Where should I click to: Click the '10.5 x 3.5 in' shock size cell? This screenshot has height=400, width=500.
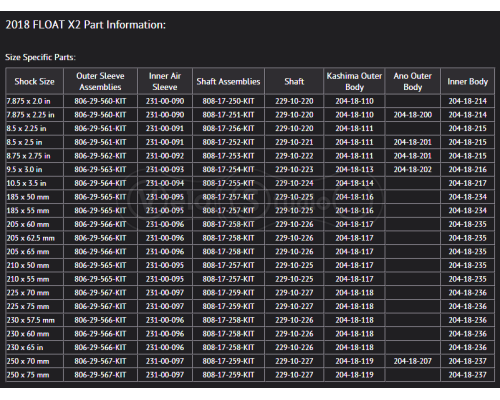point(34,183)
